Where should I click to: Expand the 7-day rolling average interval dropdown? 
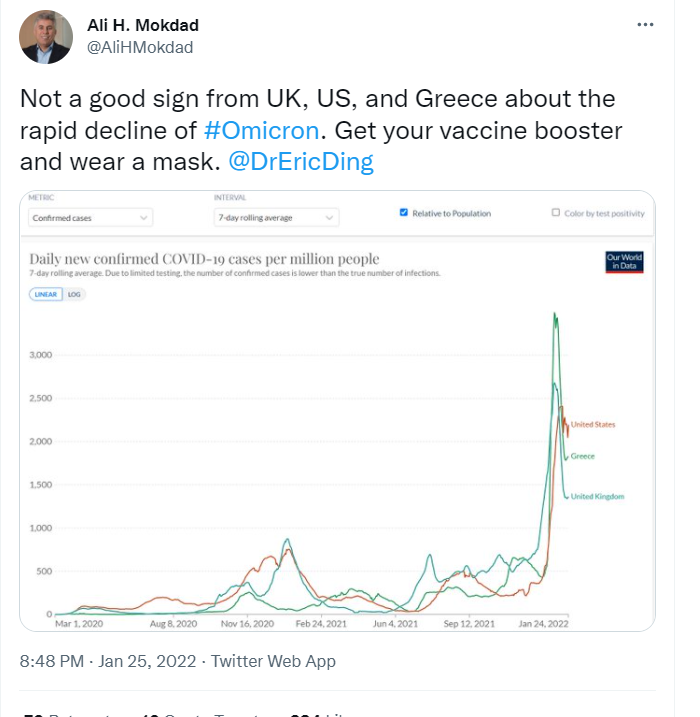click(x=276, y=217)
